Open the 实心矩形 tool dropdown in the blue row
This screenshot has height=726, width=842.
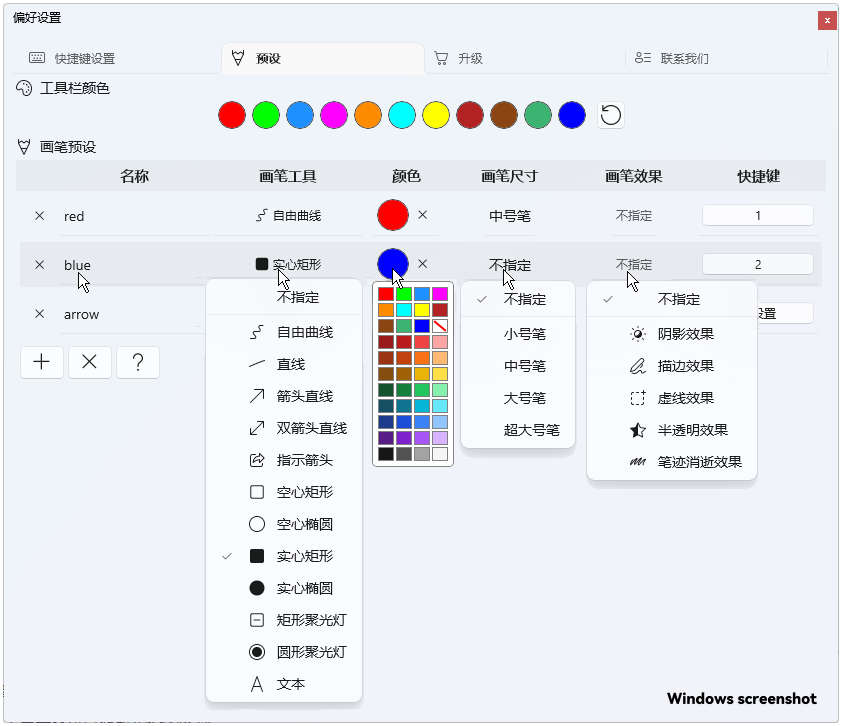click(288, 264)
